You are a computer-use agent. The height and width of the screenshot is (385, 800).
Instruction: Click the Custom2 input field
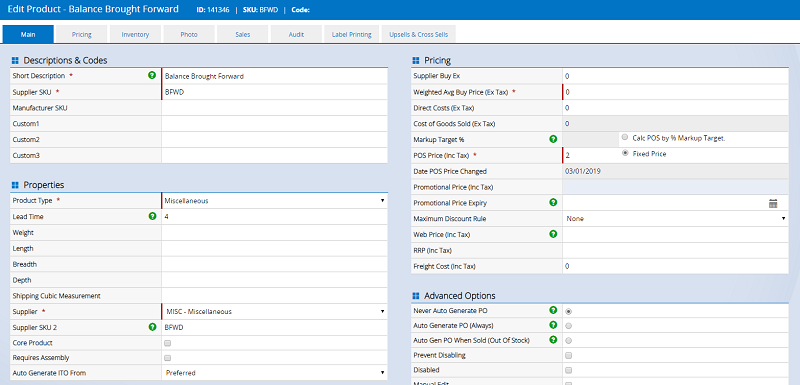coord(274,139)
